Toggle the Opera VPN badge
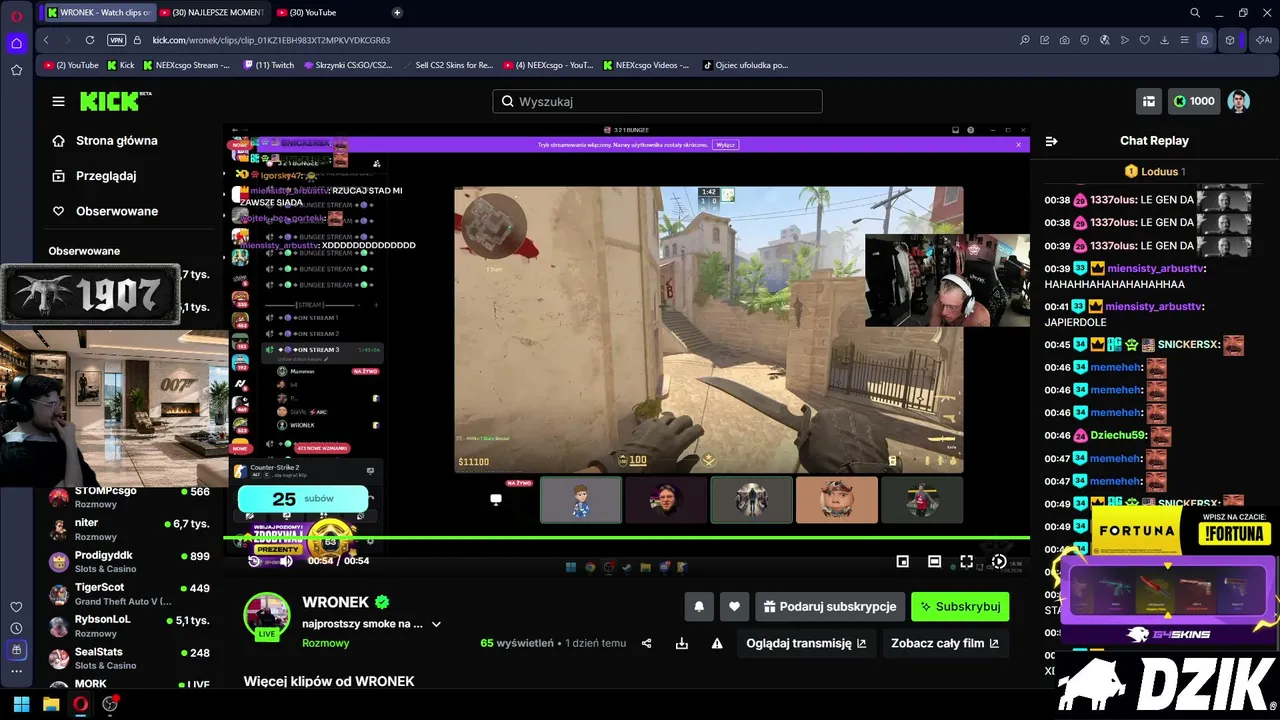Viewport: 1280px width, 720px height. pyautogui.click(x=117, y=40)
